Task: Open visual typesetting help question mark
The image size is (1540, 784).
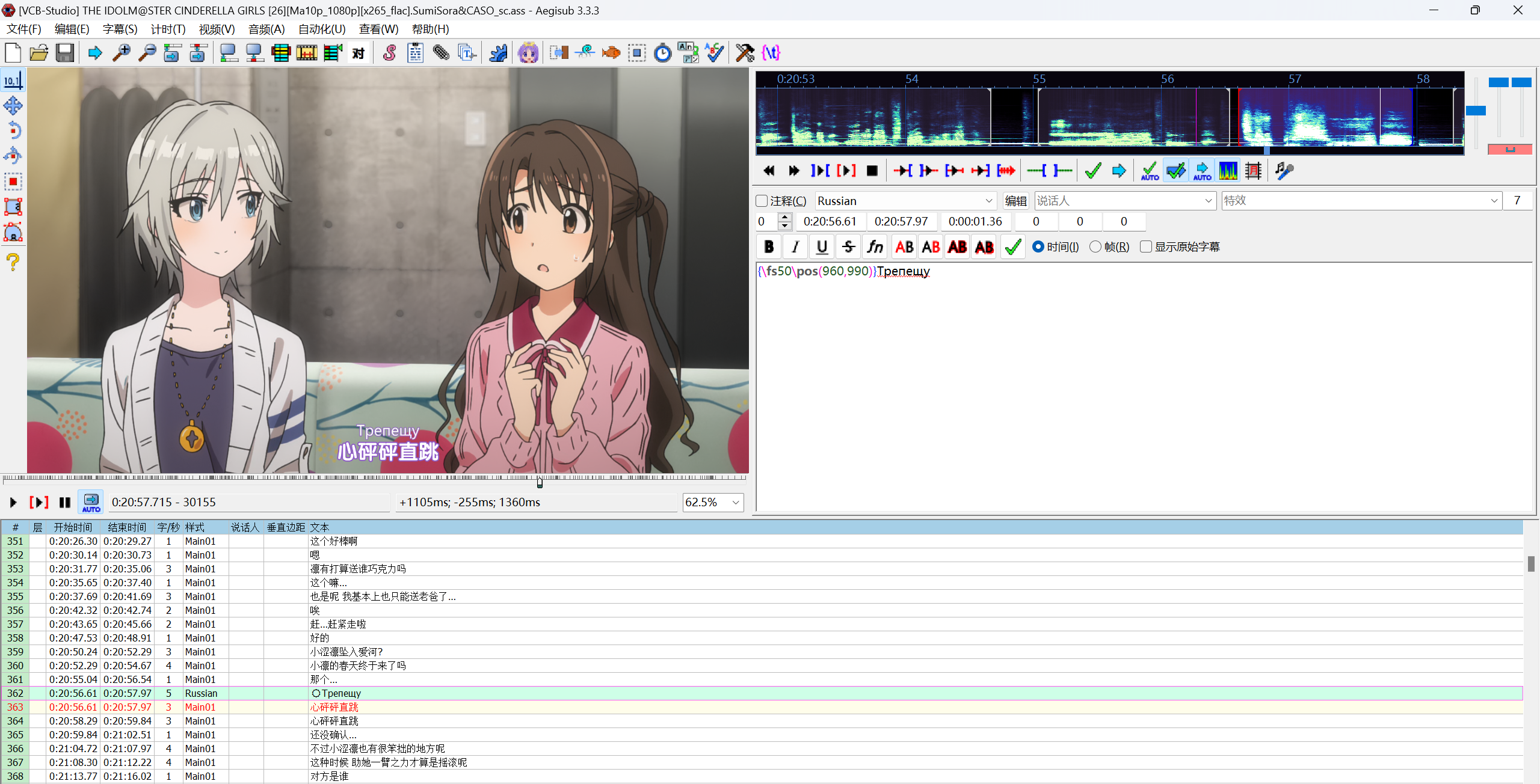Action: click(13, 261)
